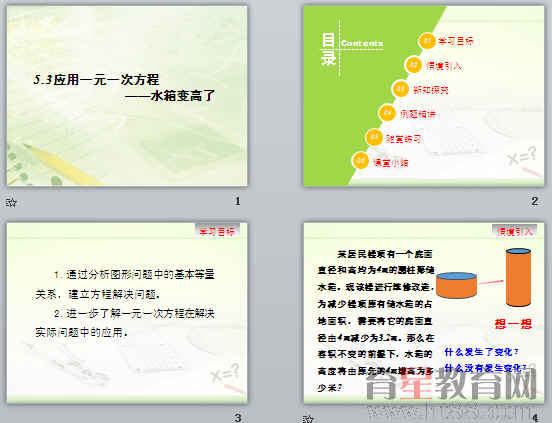This screenshot has width=552, height=423.
Task: Click the tall orange cylinder graphic
Action: pyautogui.click(x=518, y=278)
